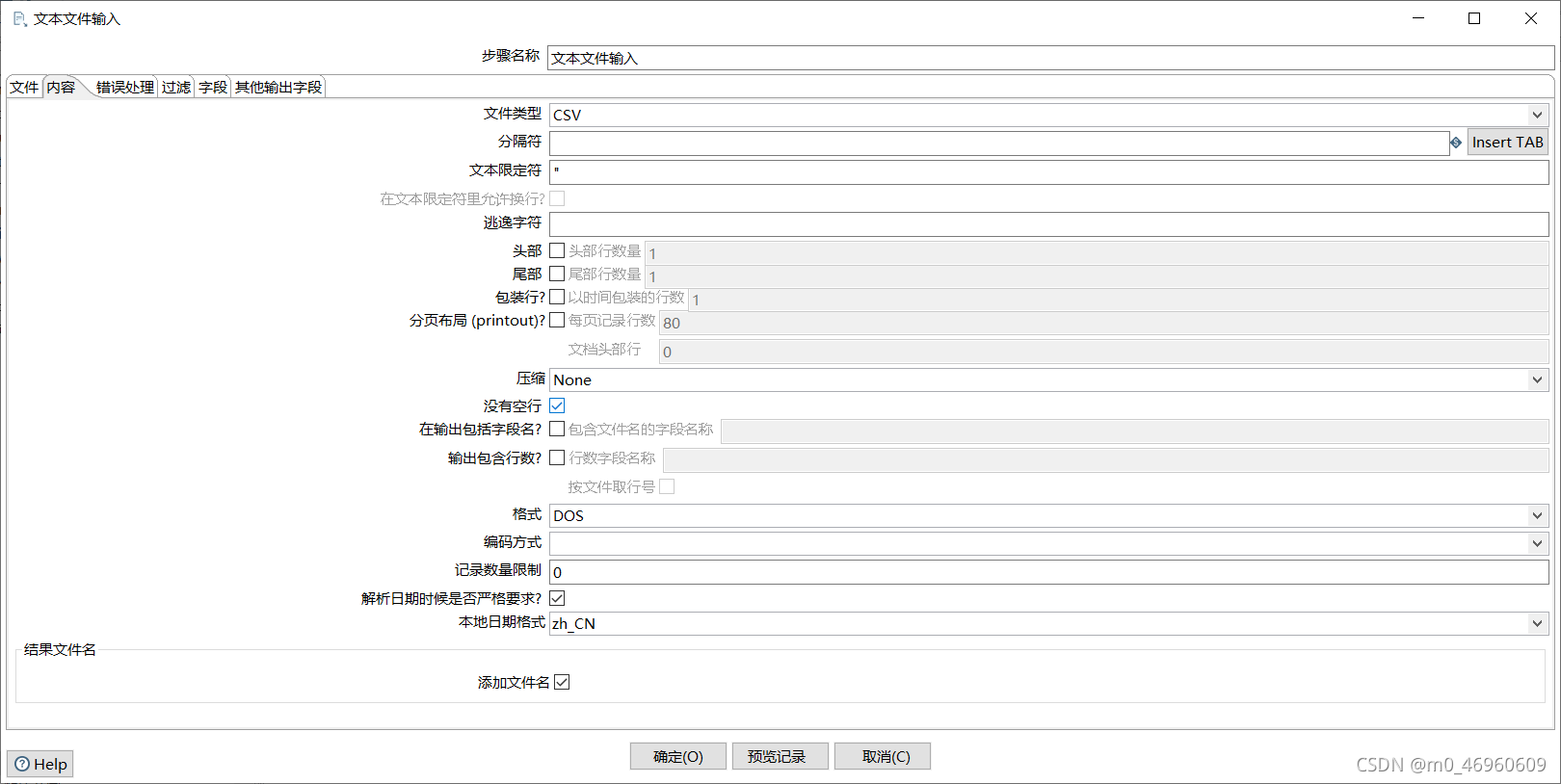Close the 文本文件输入 dialog window
Viewport: 1561px width, 784px height.
[1531, 18]
